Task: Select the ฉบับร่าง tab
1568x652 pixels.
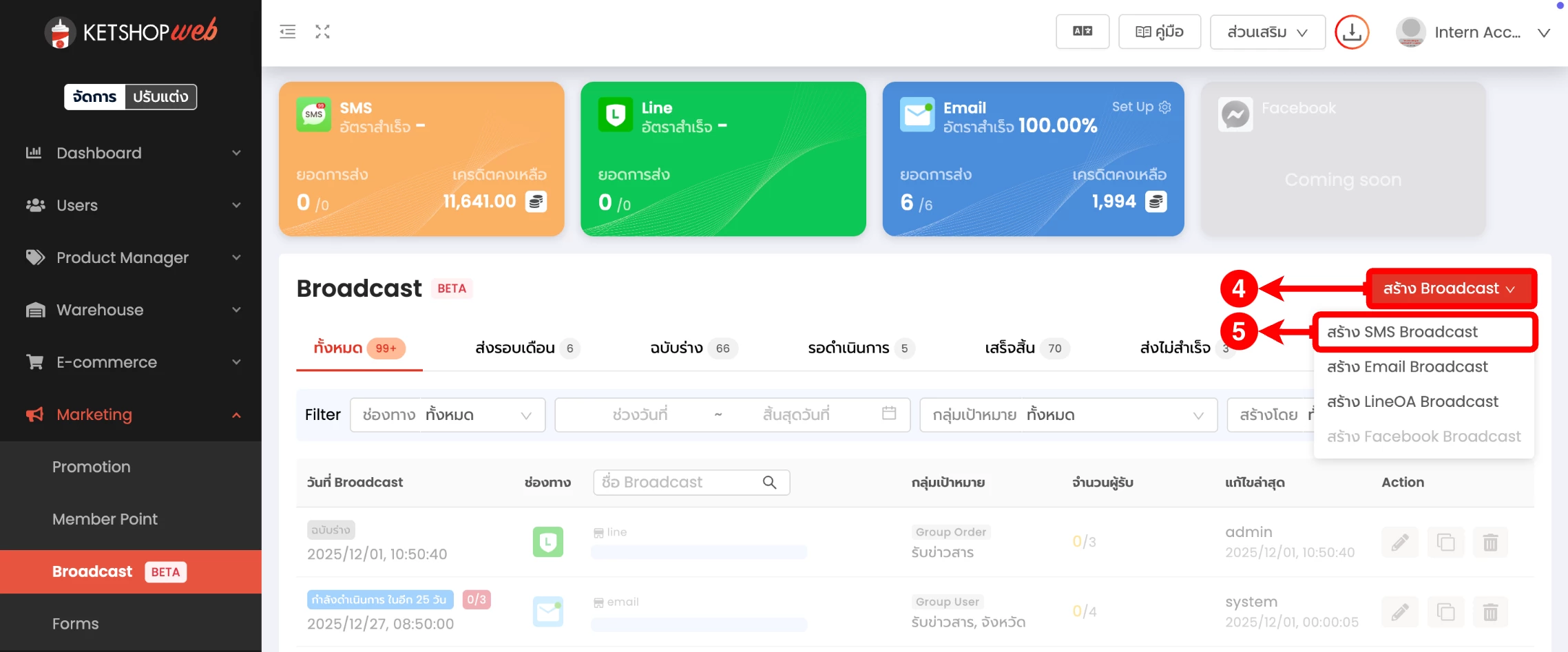Action: click(x=692, y=348)
